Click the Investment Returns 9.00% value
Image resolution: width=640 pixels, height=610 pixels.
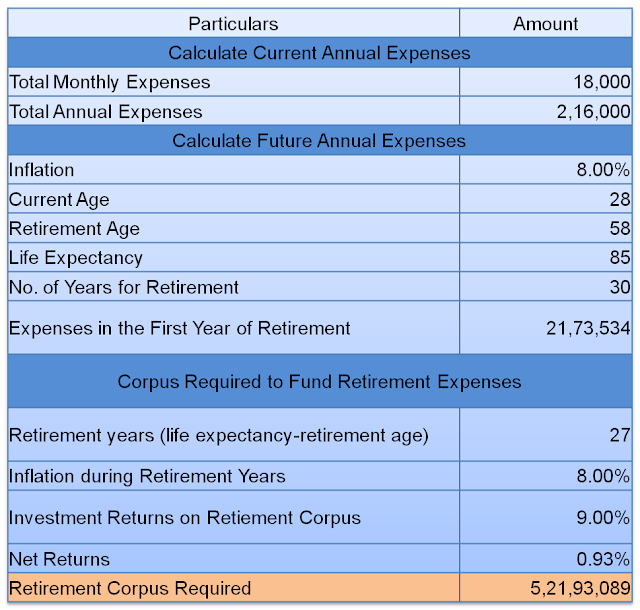tap(603, 518)
